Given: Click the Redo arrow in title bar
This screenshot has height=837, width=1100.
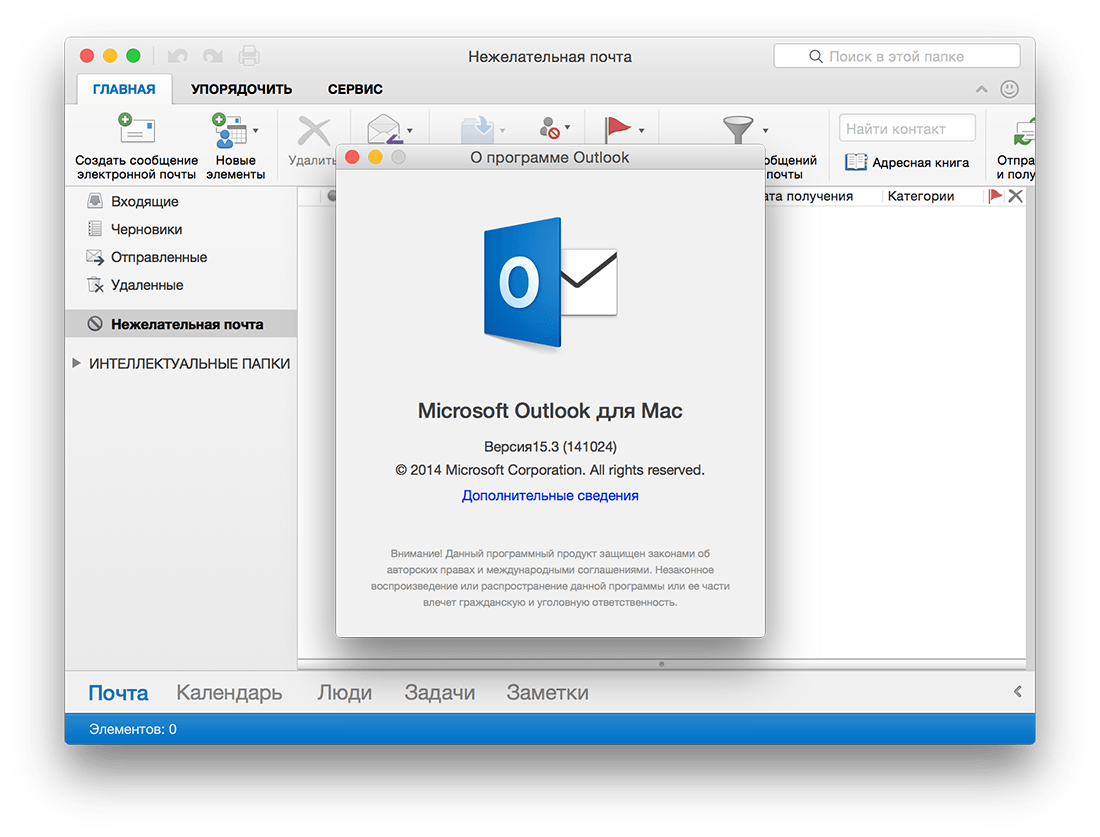Looking at the screenshot, I should [213, 55].
